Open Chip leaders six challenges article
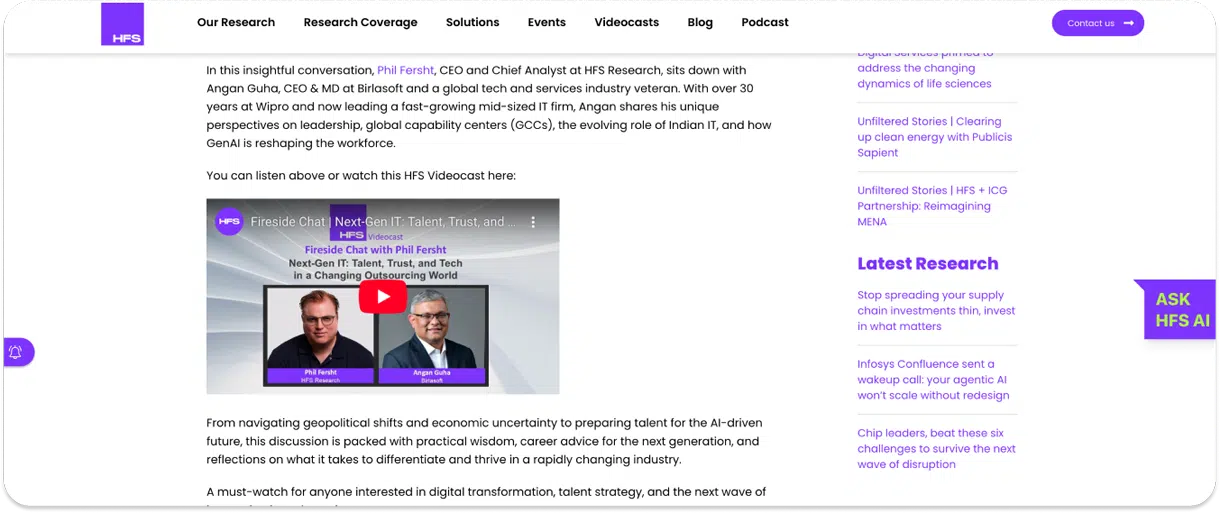 click(936, 449)
